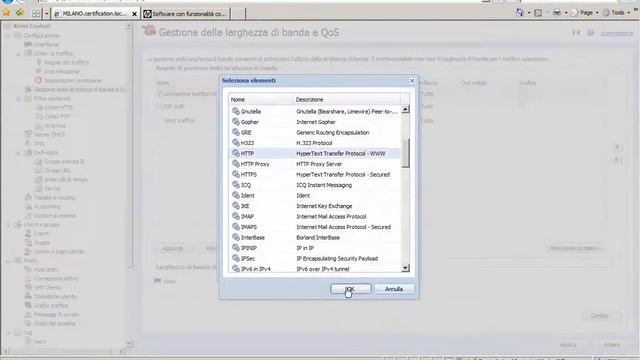Select 'Internet Key Exchange' description text
The image size is (640, 360).
point(324,206)
